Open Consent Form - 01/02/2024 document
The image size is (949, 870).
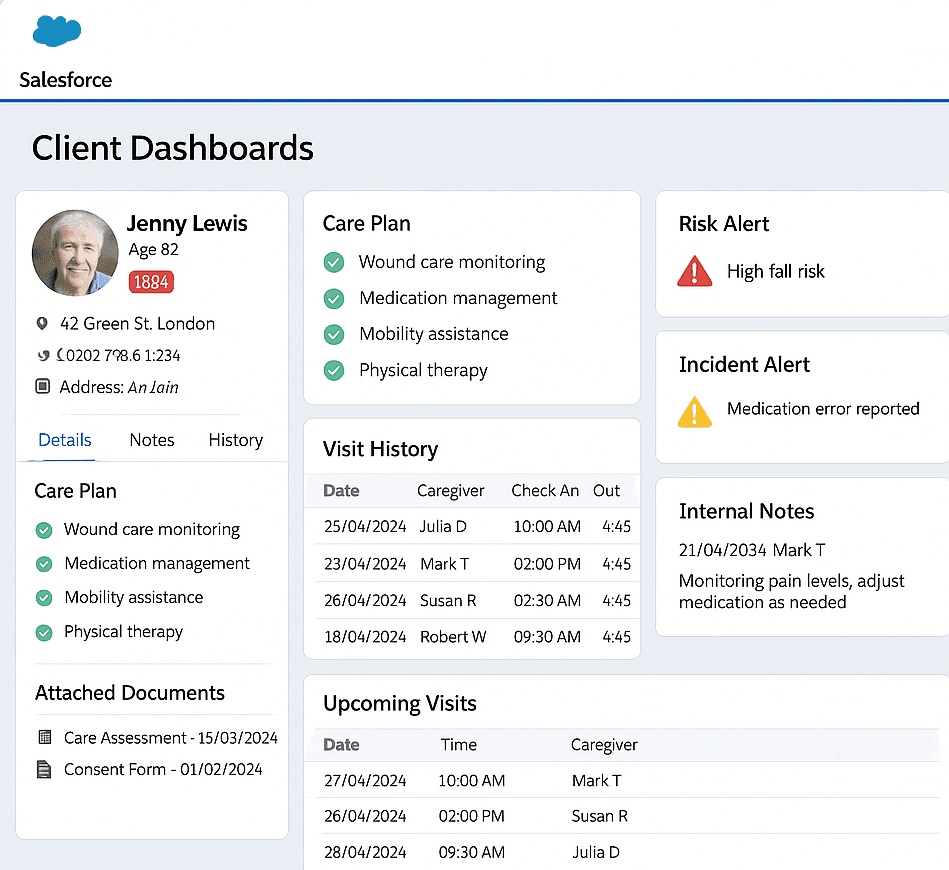163,769
